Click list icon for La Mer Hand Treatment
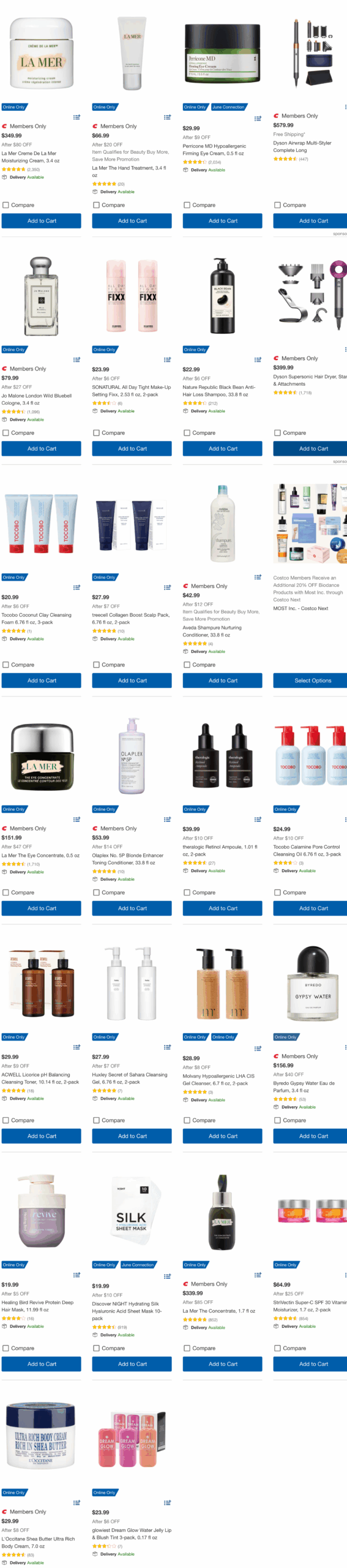The height and width of the screenshot is (1568, 347). [167, 117]
